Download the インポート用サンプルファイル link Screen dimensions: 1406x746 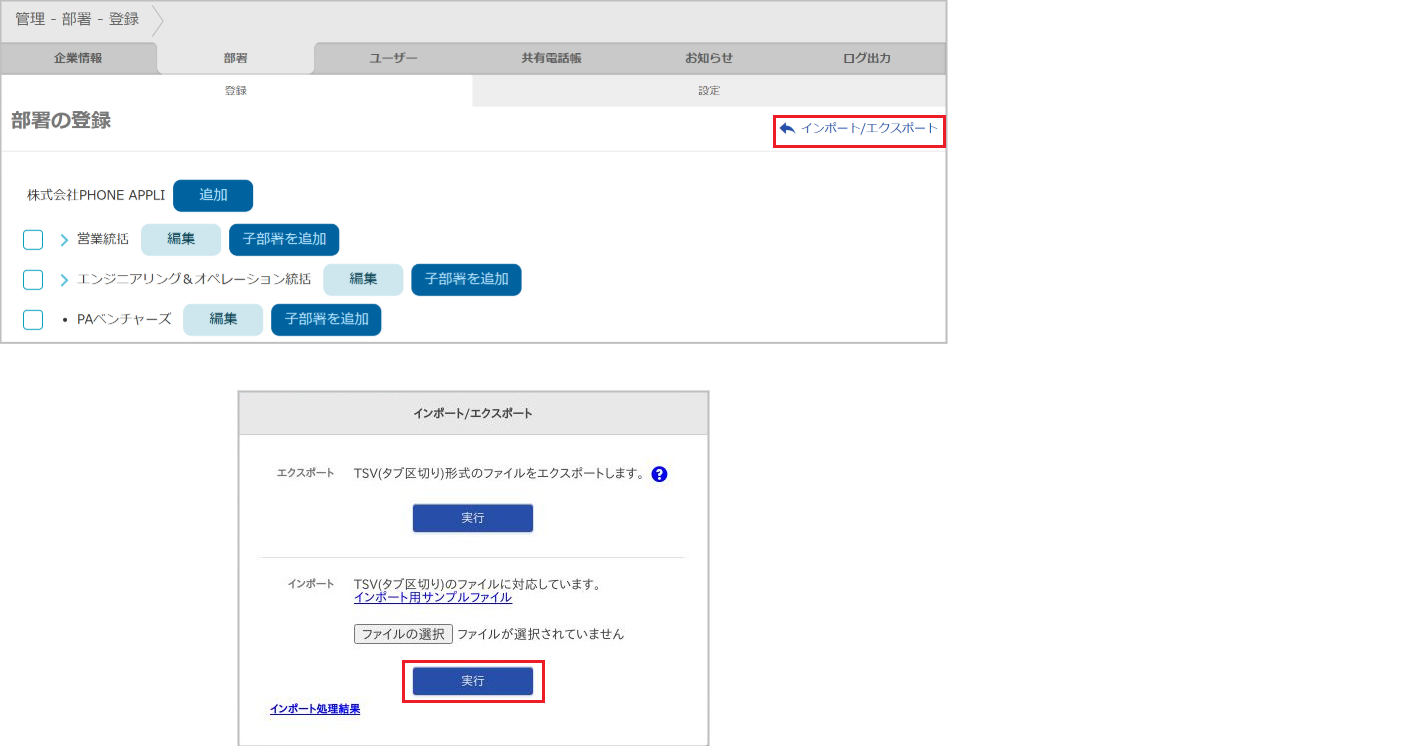(x=433, y=598)
